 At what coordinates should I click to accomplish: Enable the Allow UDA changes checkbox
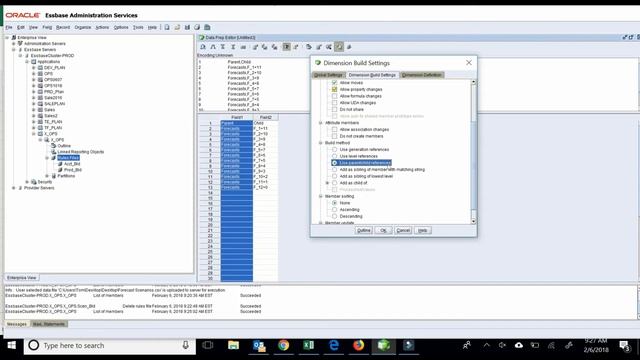(334, 102)
